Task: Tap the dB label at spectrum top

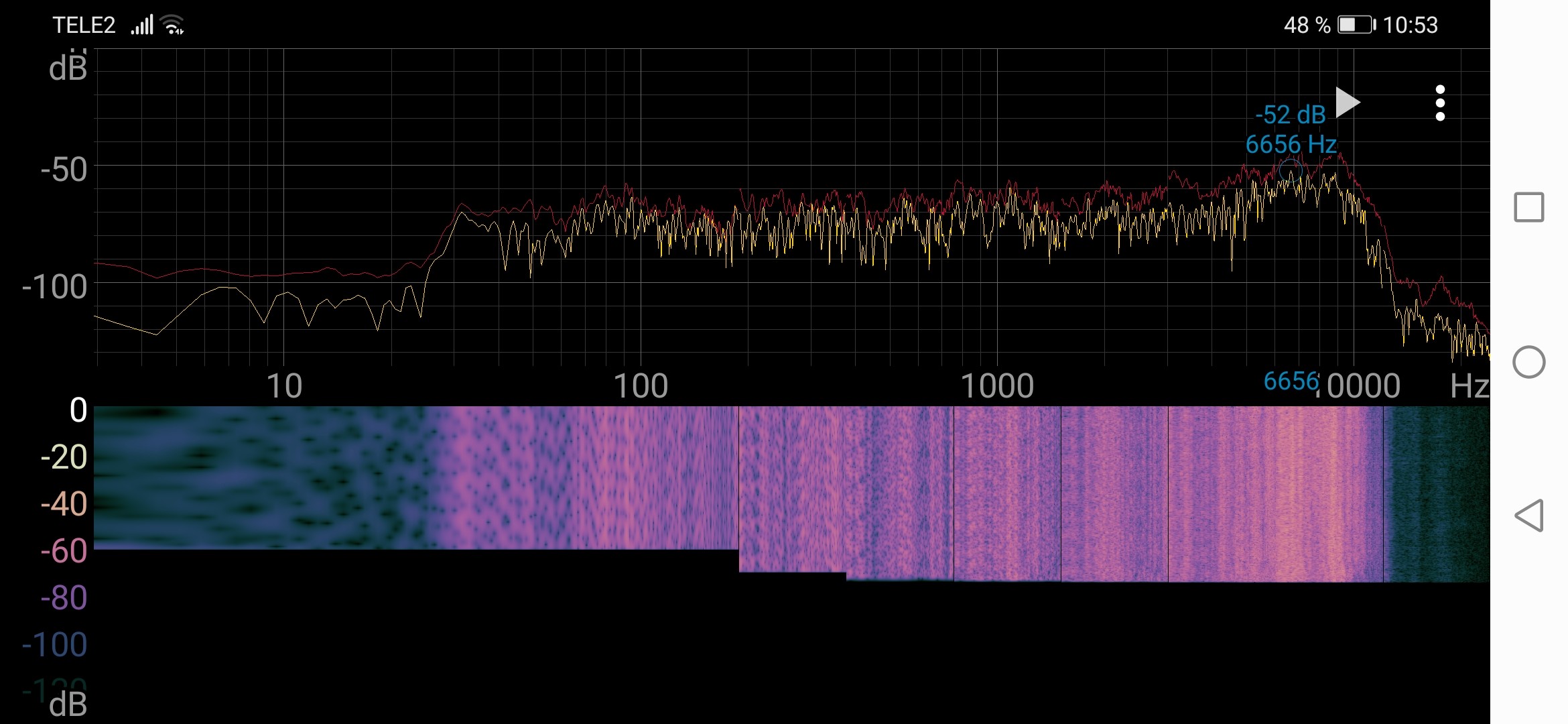Action: pyautogui.click(x=68, y=68)
